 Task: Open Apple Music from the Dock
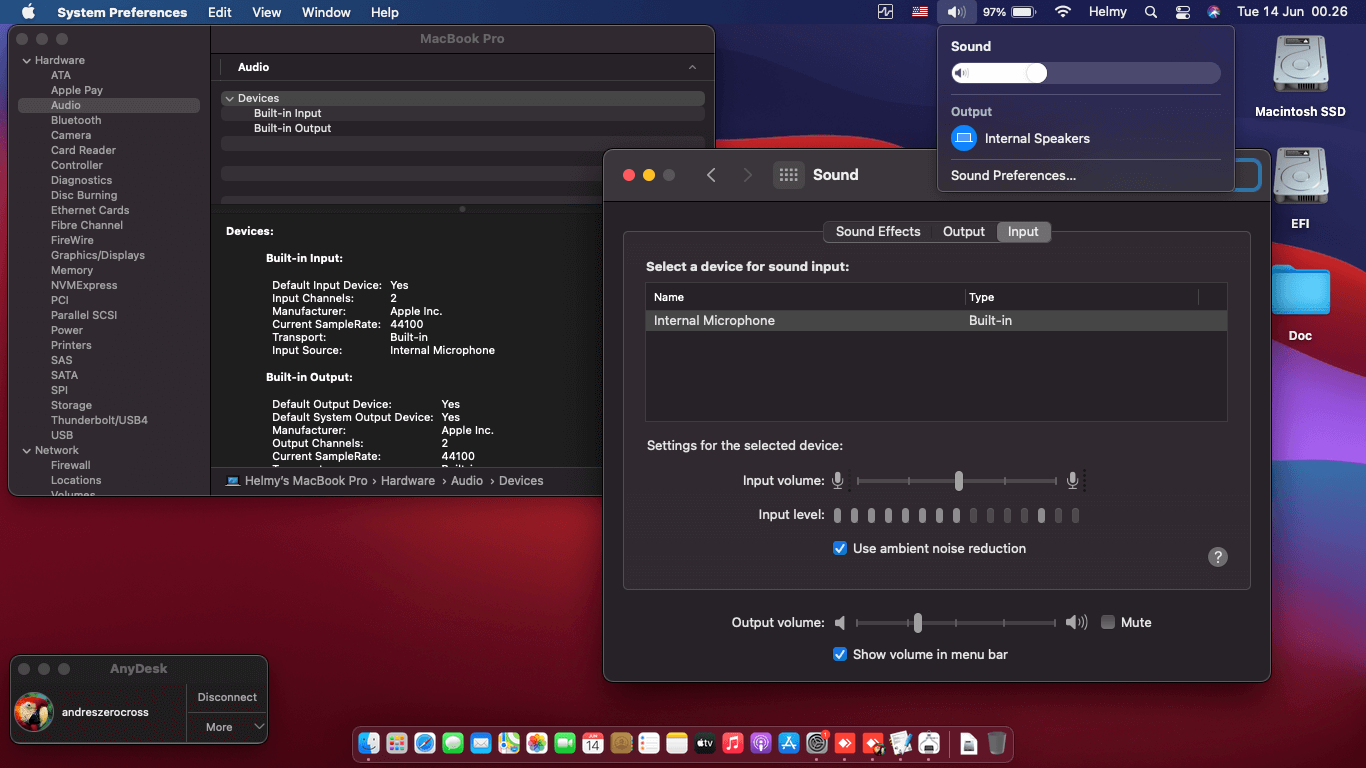click(x=732, y=743)
